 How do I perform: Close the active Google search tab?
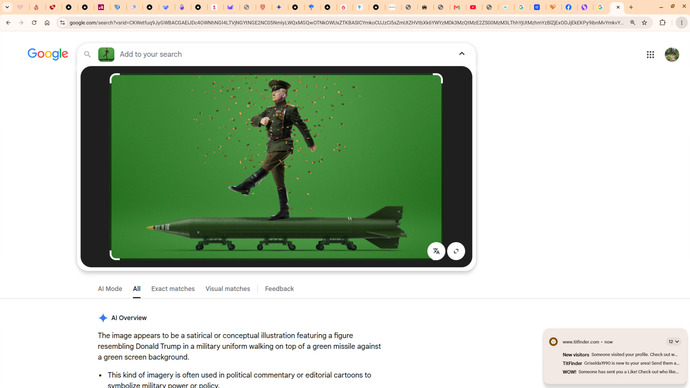point(618,7)
